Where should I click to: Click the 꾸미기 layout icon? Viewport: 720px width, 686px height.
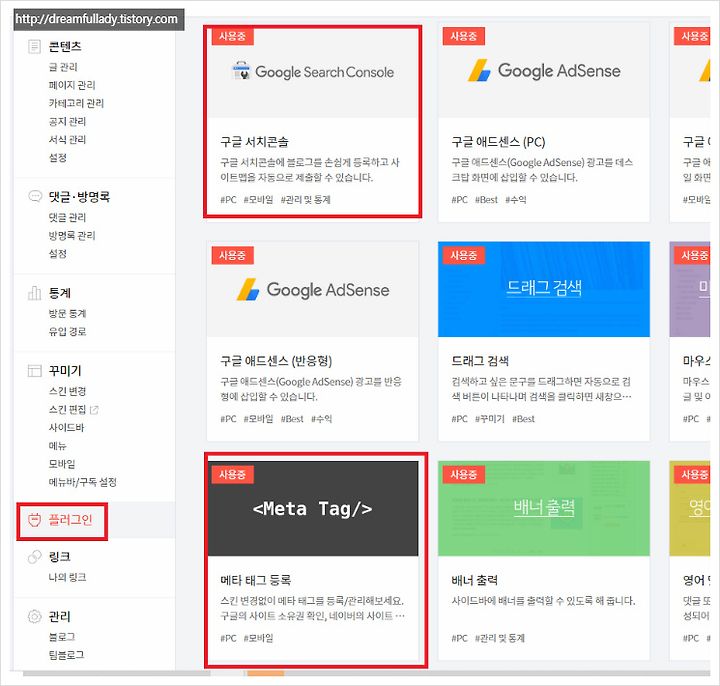click(34, 371)
